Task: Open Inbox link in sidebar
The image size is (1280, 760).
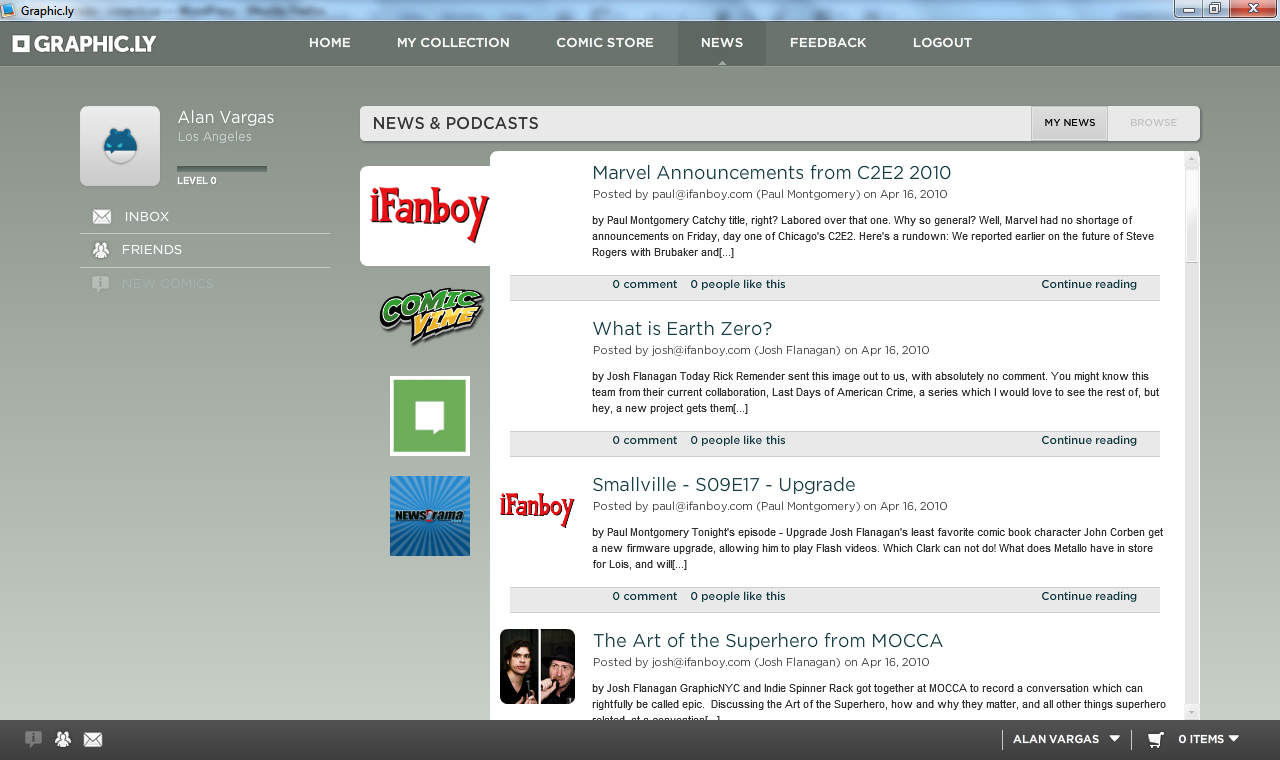Action: pos(147,217)
